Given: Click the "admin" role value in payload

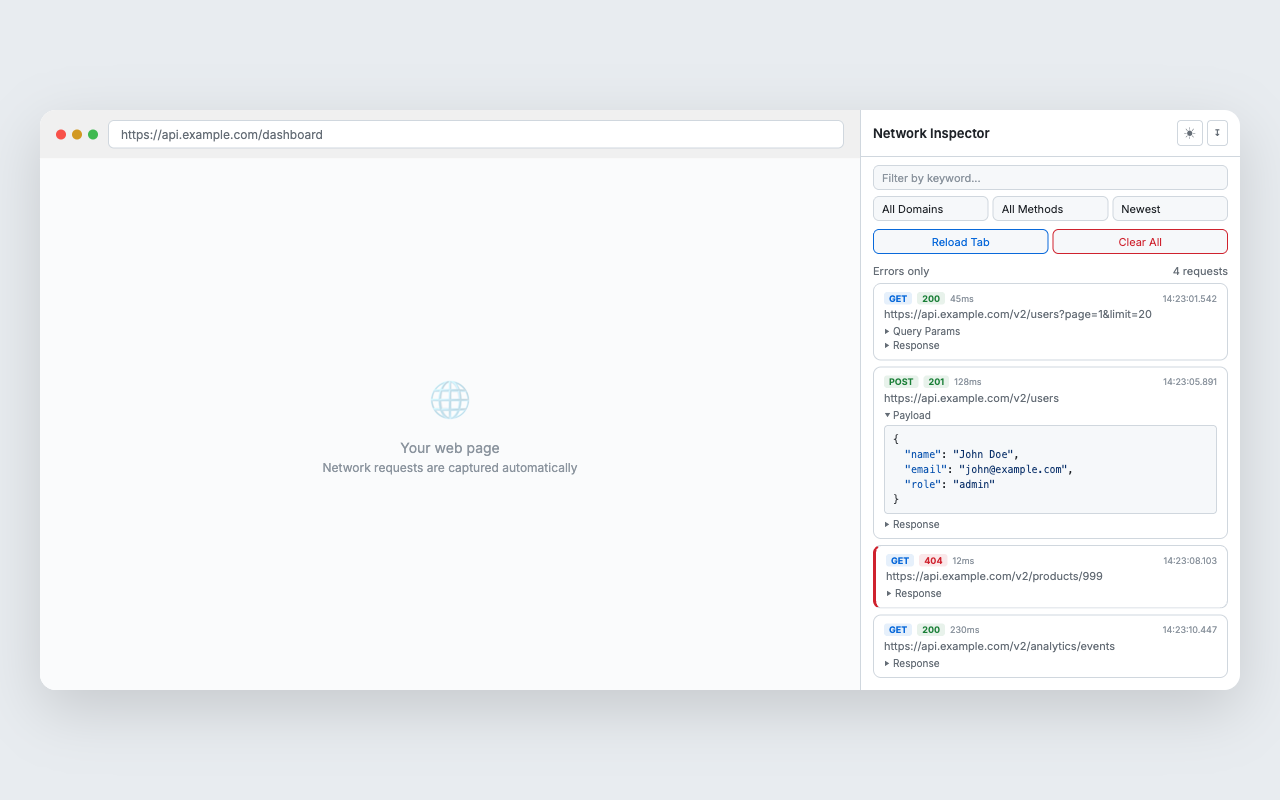Looking at the screenshot, I should point(973,484).
